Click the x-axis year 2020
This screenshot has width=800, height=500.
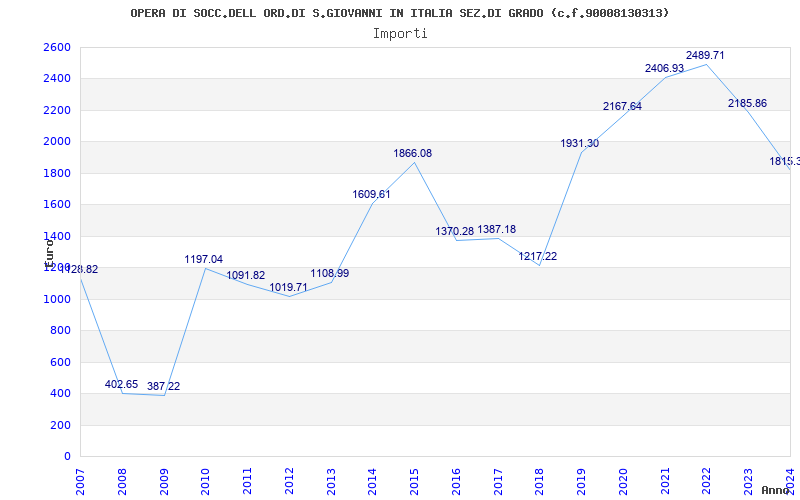pos(623,481)
